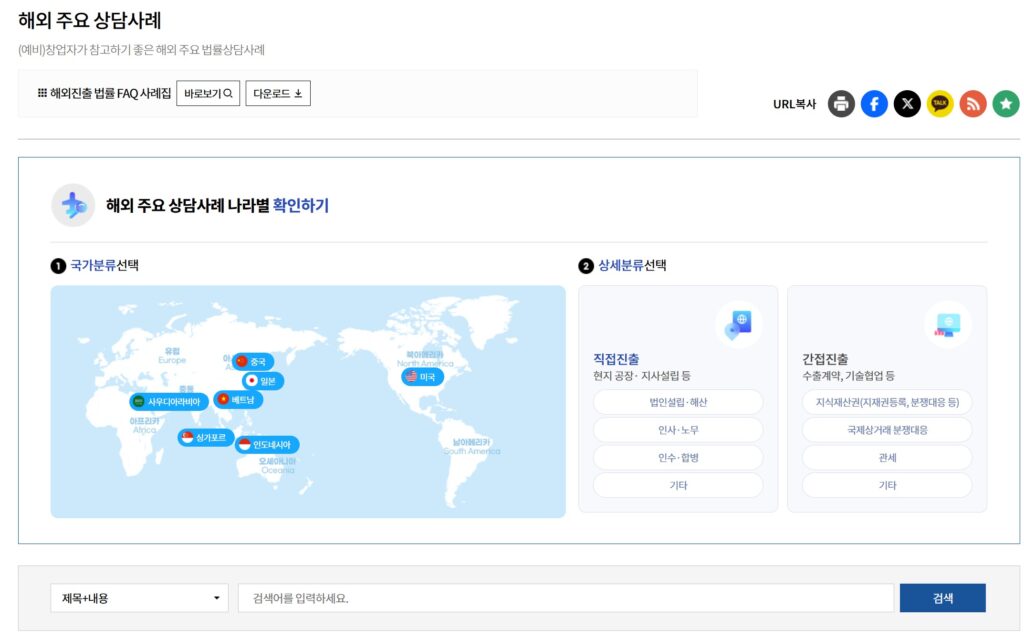Click the airplane icon beside country heading
The height and width of the screenshot is (639, 1024).
[73, 205]
